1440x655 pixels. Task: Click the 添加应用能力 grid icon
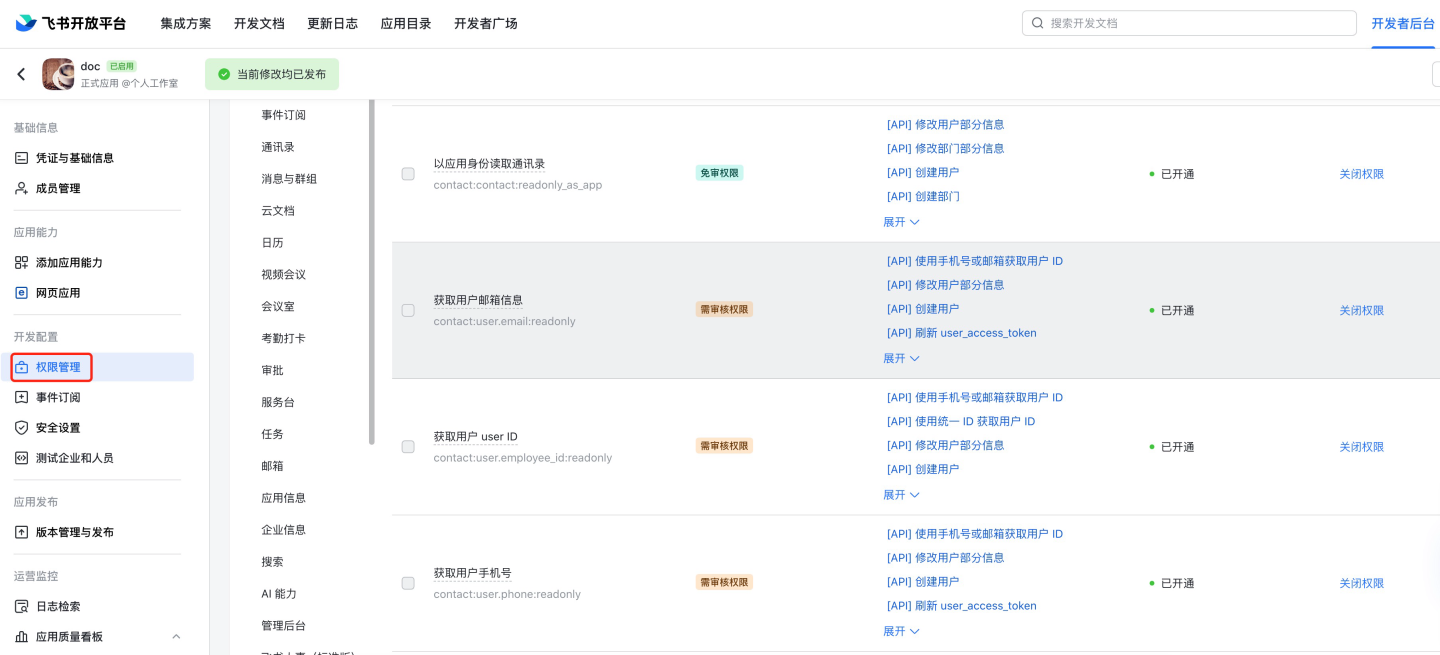(x=22, y=263)
